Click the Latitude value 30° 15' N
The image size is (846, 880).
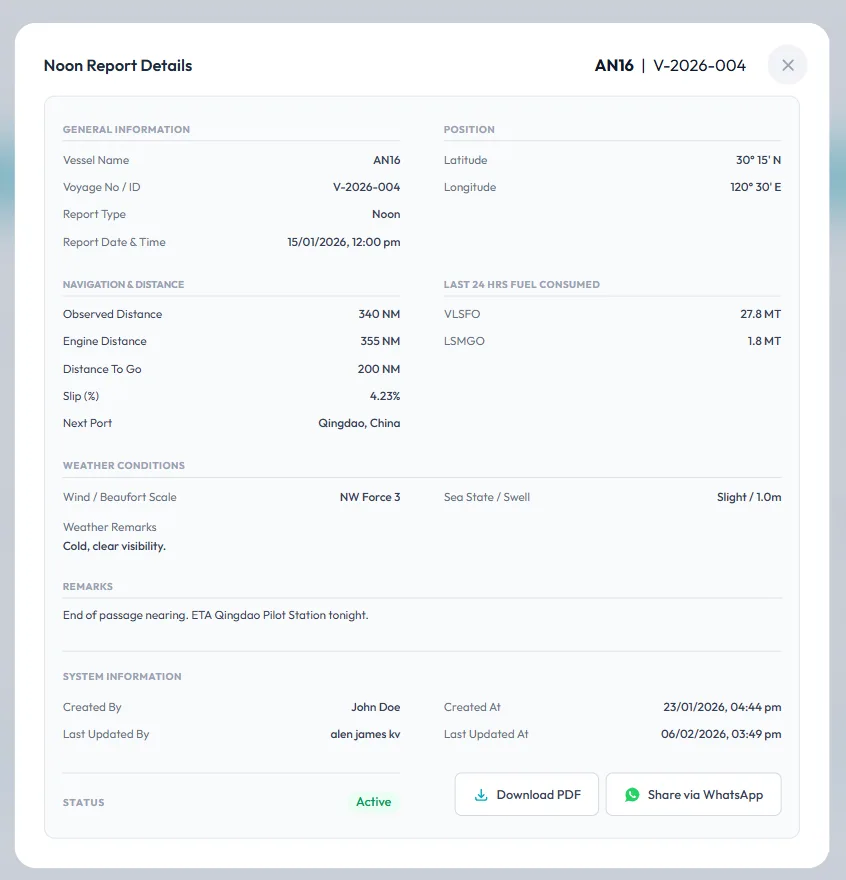(x=758, y=160)
